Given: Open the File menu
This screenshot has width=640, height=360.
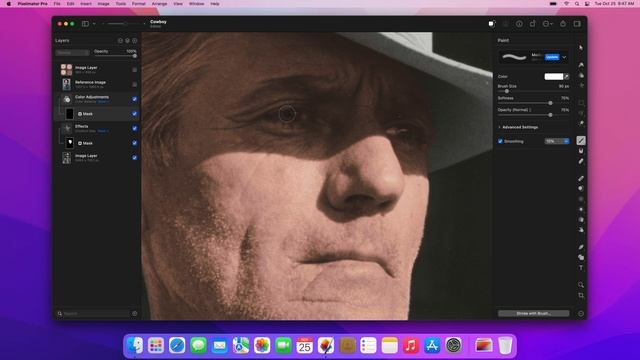Looking at the screenshot, I should [x=57, y=4].
